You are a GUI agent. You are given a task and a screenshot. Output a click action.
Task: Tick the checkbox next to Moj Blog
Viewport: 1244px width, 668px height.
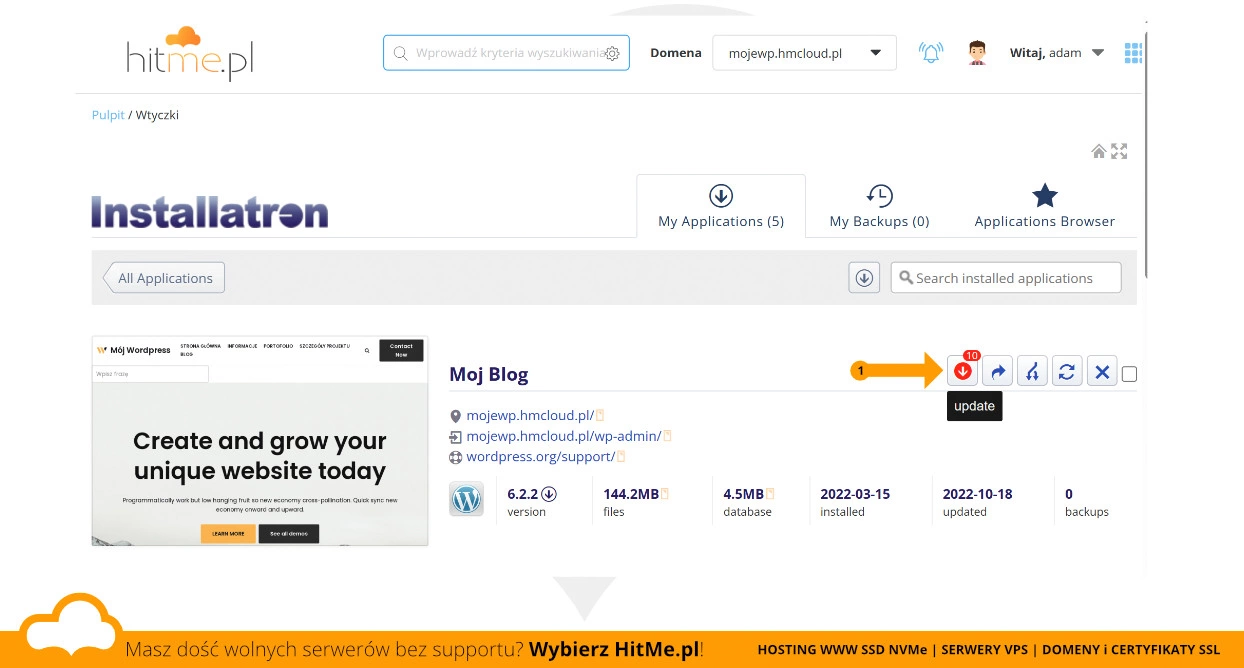pos(1130,374)
